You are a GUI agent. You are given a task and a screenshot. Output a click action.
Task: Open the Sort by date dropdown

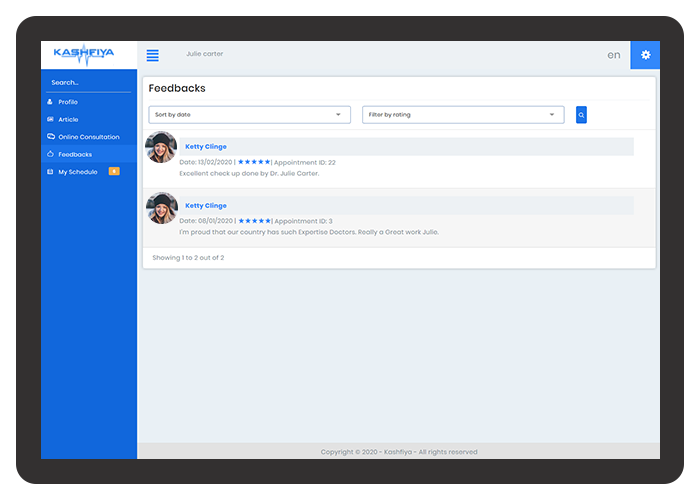[250, 115]
